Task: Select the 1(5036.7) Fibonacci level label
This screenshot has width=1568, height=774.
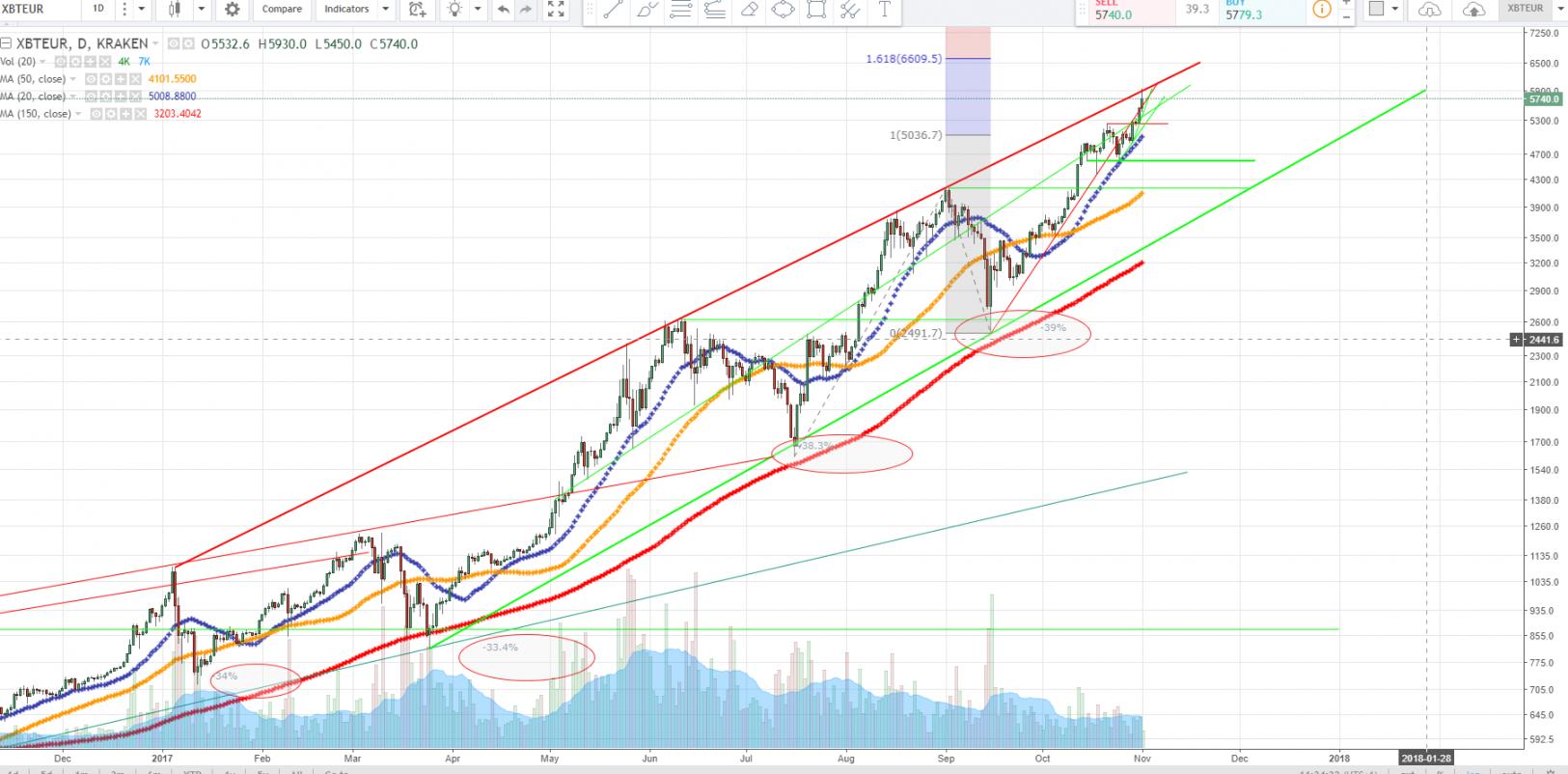Action: point(916,135)
